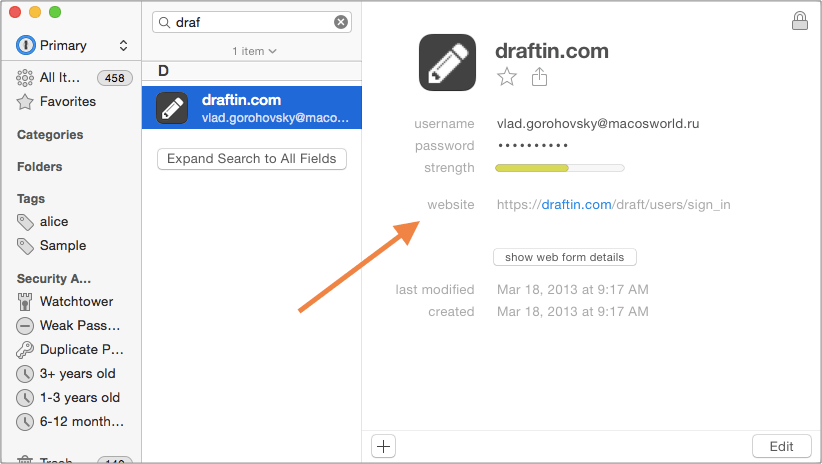The width and height of the screenshot is (822, 464).
Task: Open Favorites in sidebar
Action: [57, 102]
